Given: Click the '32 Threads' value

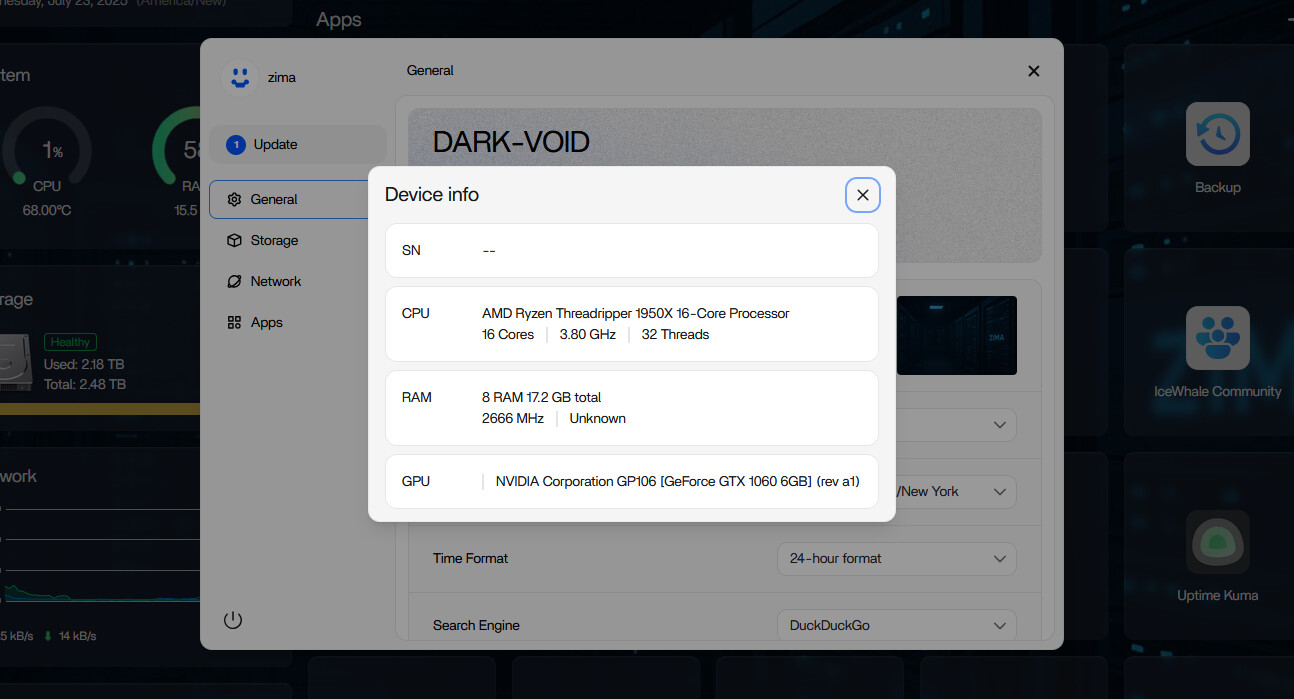Looking at the screenshot, I should (675, 334).
